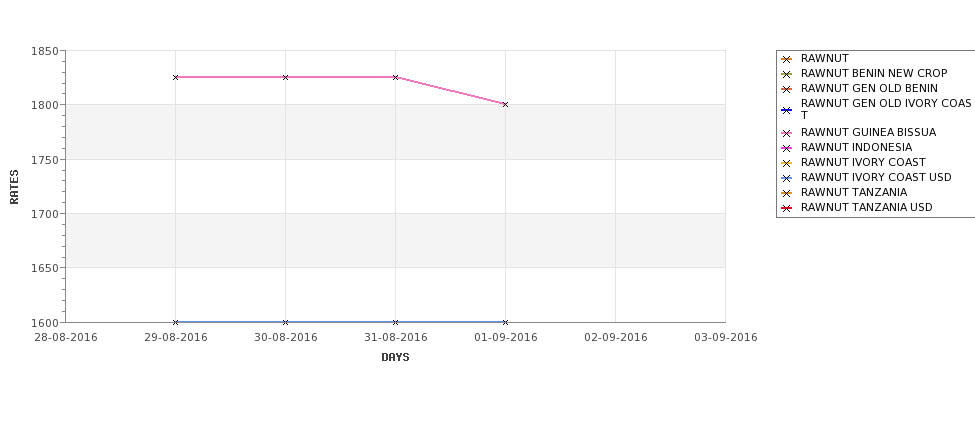The width and height of the screenshot is (975, 429).
Task: Click the blue line data point on 29-08-2016
Action: pyautogui.click(x=175, y=322)
